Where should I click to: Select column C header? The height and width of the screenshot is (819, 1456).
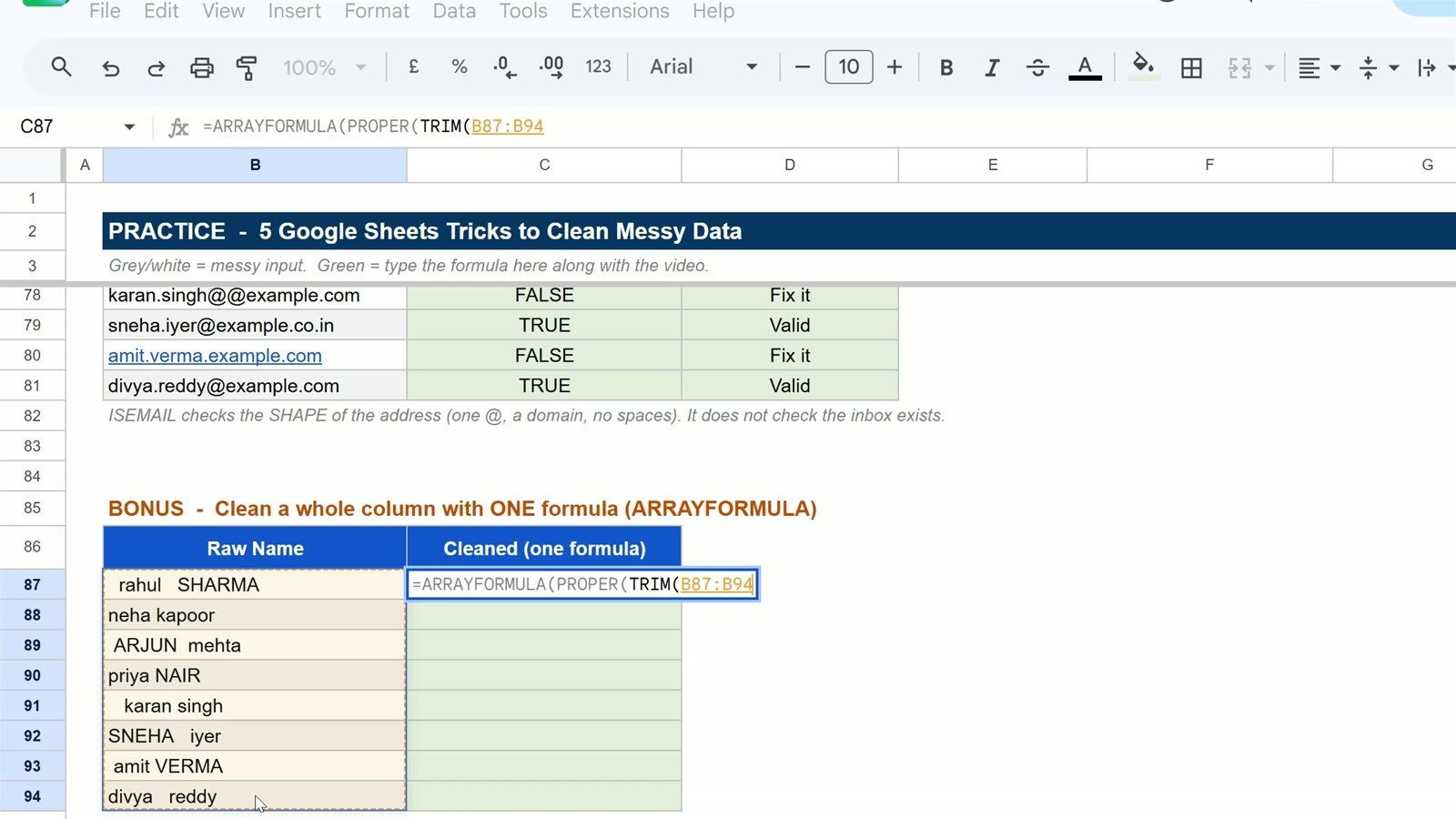[544, 165]
